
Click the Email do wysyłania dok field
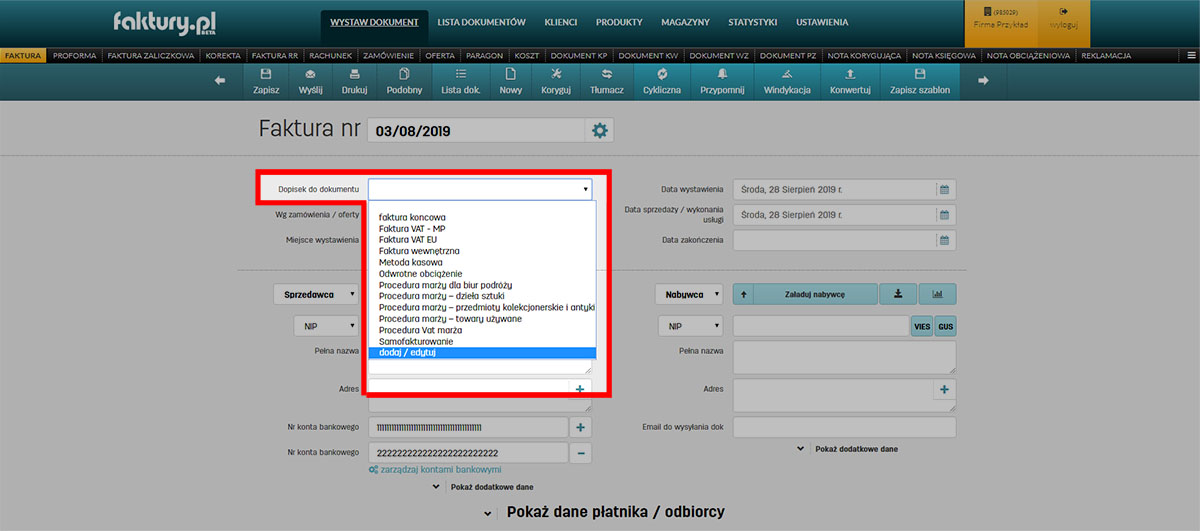pos(844,428)
